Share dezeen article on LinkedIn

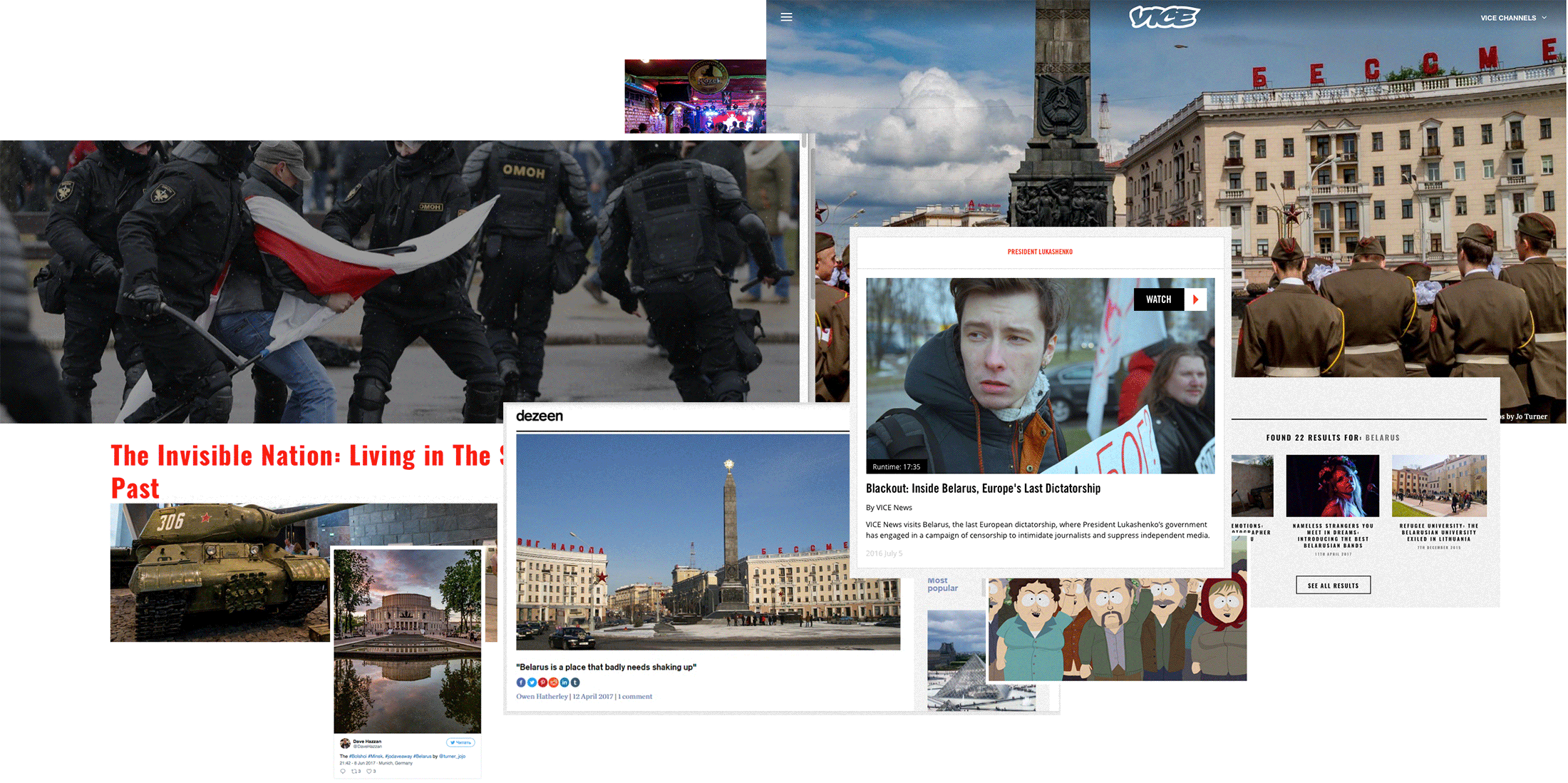tap(564, 682)
